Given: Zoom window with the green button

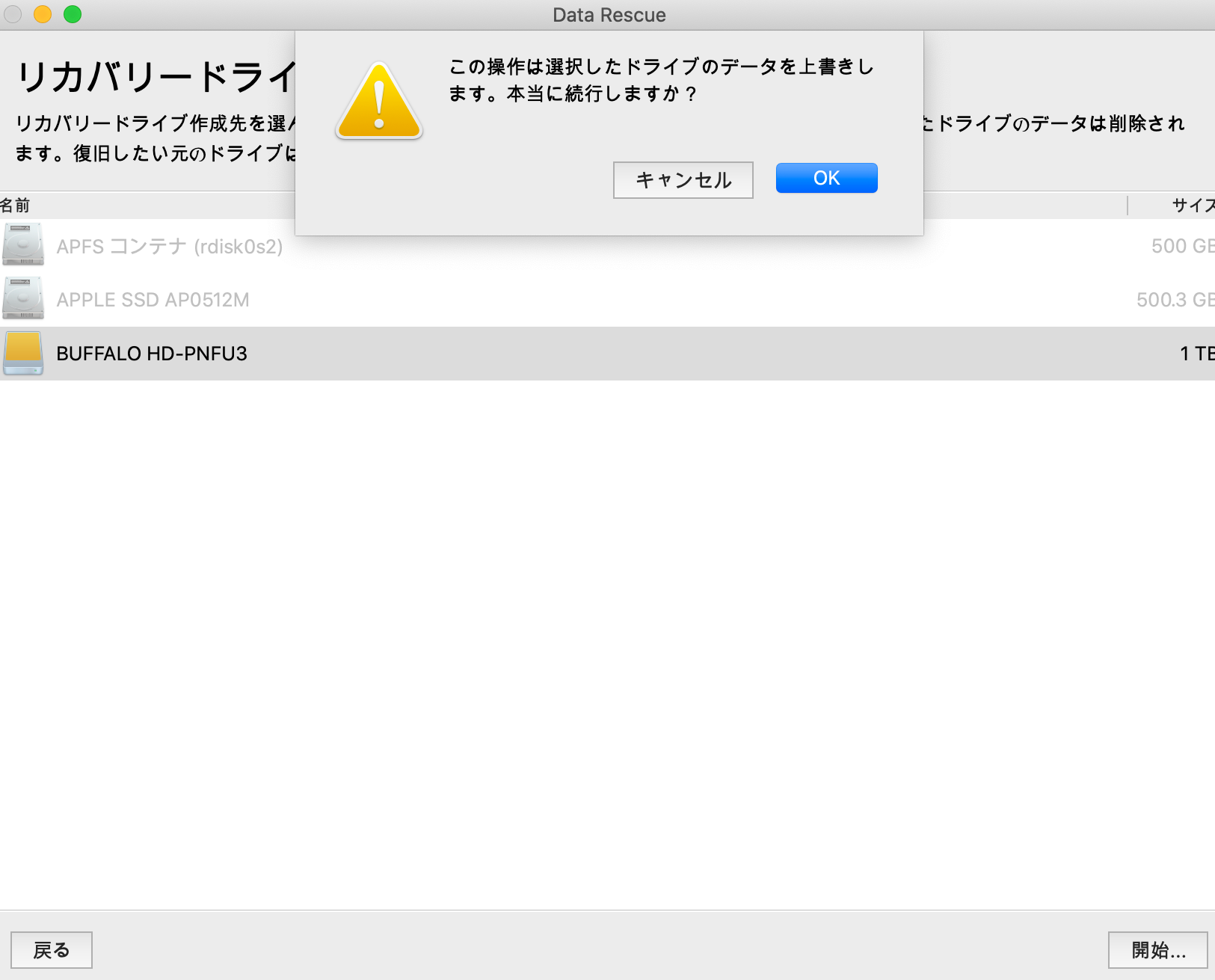Looking at the screenshot, I should (x=73, y=14).
